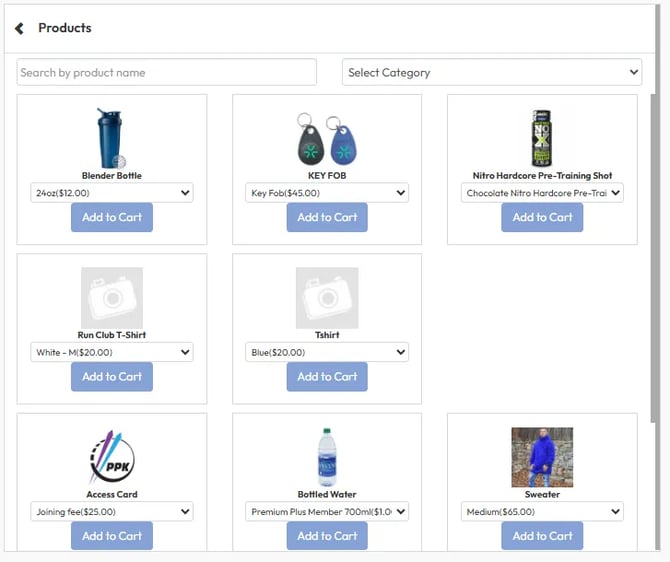
Task: Add Access Card to cart
Action: pyautogui.click(x=112, y=536)
